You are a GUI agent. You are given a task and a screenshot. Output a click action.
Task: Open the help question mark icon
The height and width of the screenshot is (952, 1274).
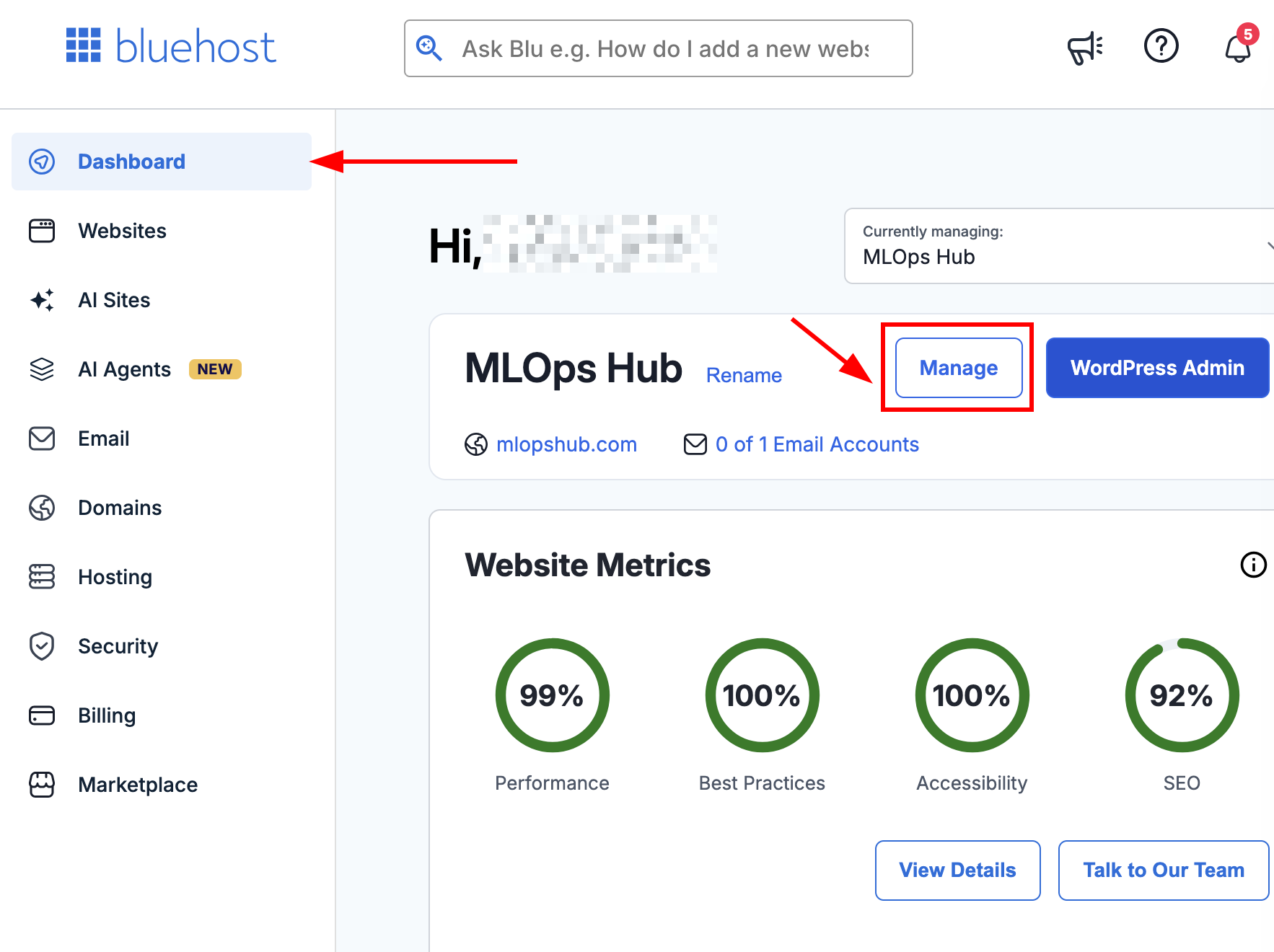pyautogui.click(x=1161, y=46)
